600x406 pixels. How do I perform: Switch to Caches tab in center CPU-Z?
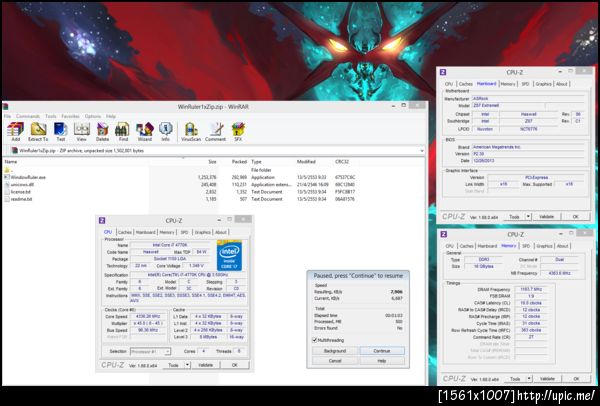tap(125, 232)
